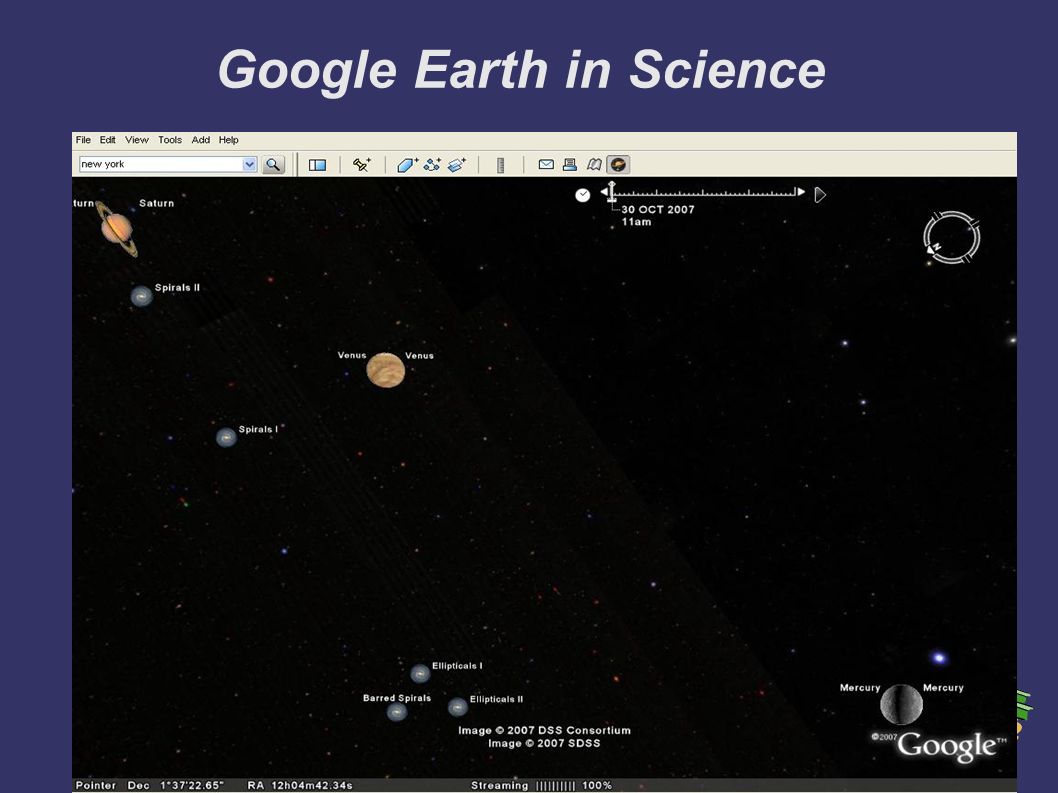Click the 'Google Earth in Science' slide title
1058x793 pixels.
coord(522,70)
